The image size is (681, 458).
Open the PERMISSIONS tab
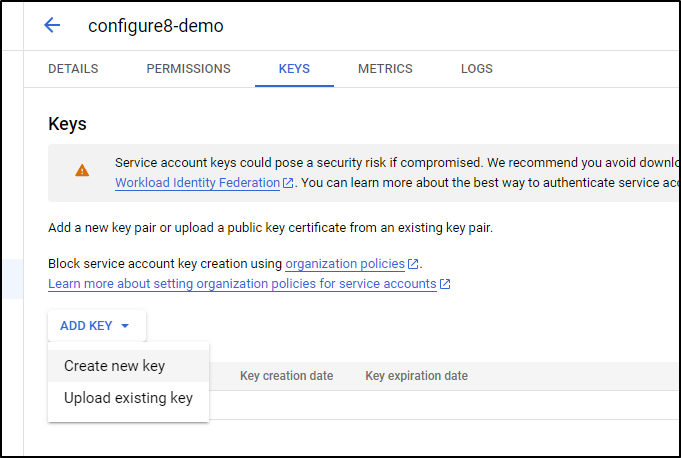point(188,69)
